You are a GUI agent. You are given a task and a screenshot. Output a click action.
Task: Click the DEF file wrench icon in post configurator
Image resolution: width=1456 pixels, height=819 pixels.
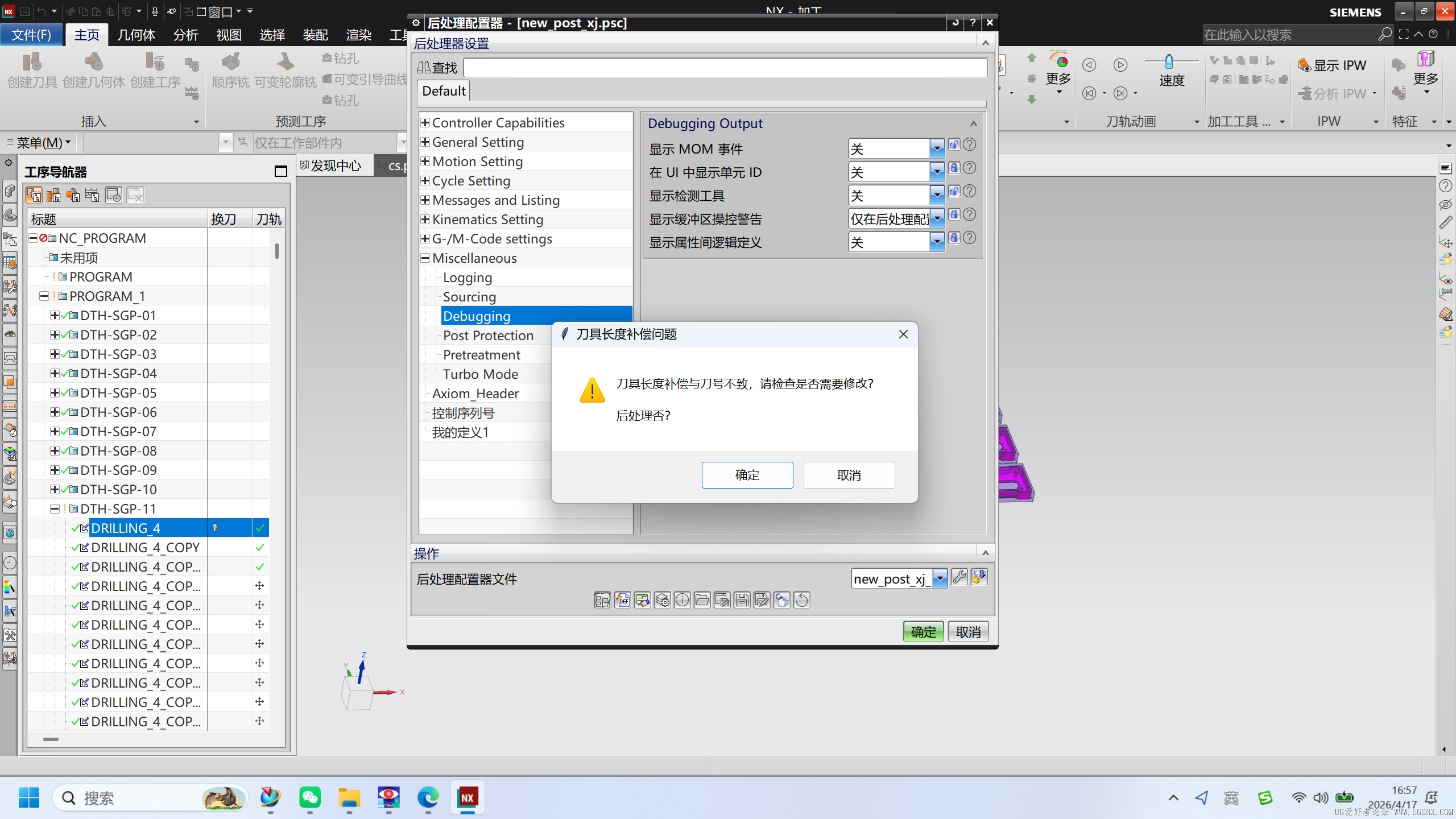(623, 600)
